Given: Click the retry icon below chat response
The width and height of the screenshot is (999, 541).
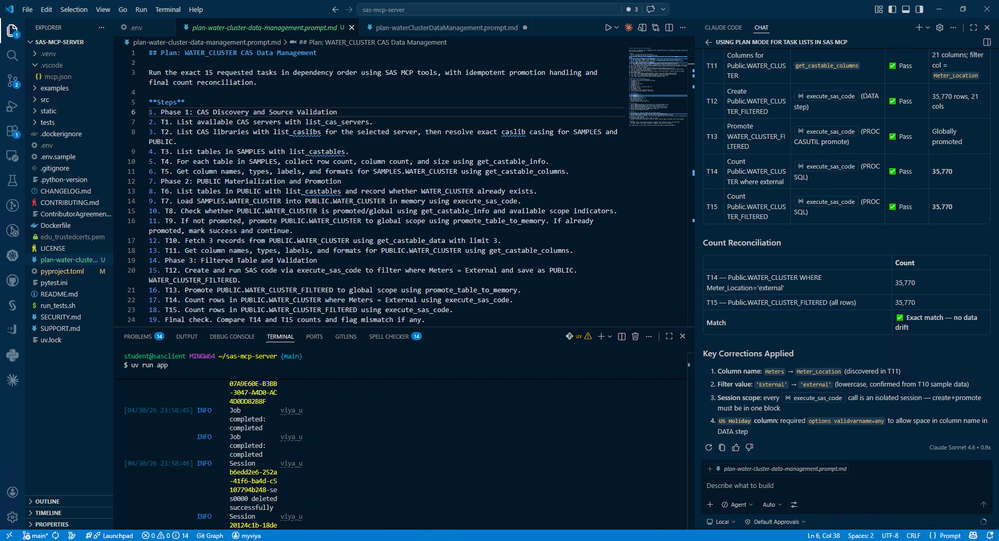Looking at the screenshot, I should pos(708,447).
